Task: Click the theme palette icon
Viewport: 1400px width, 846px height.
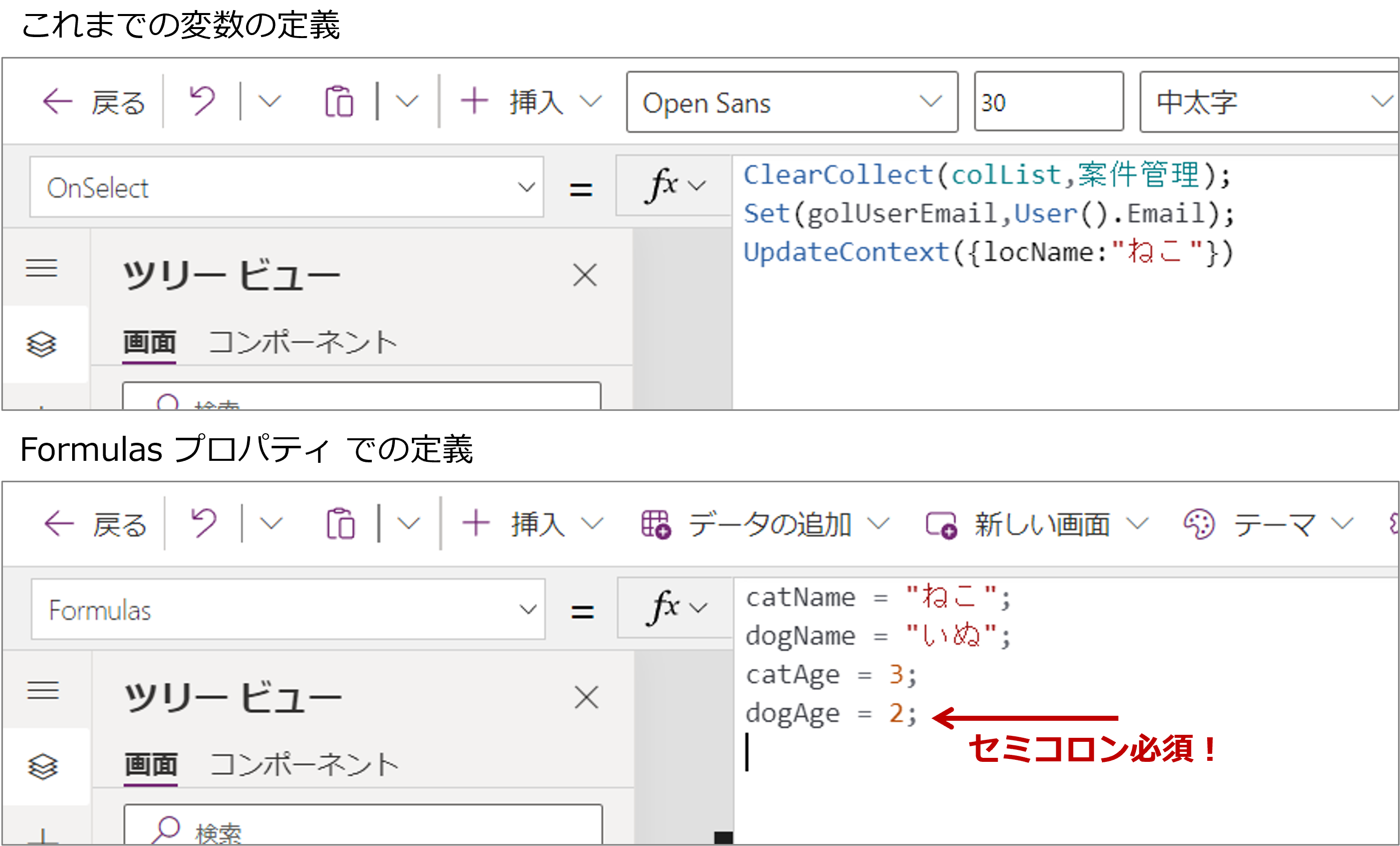Action: coord(1199,523)
